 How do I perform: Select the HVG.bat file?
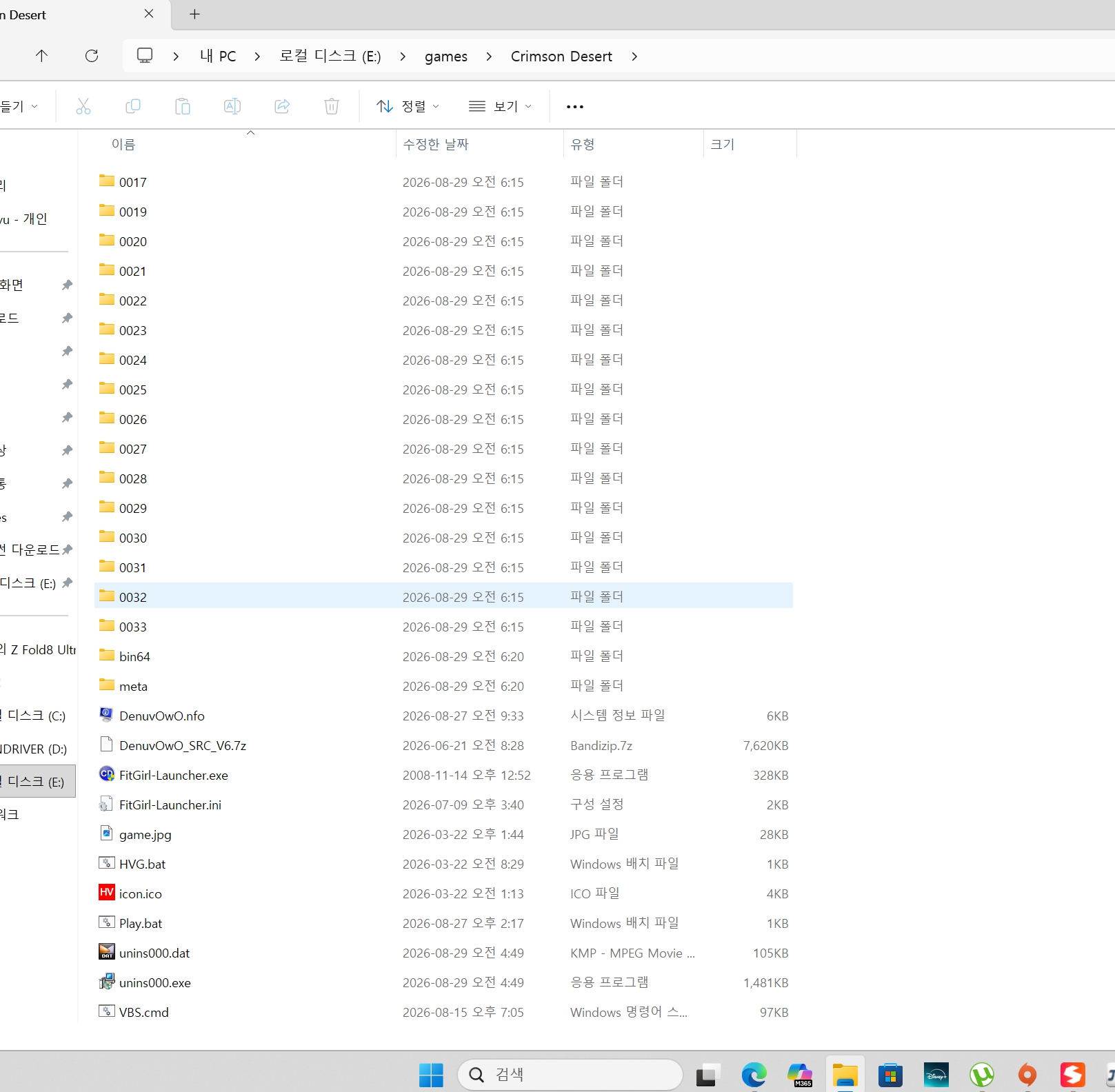(142, 864)
